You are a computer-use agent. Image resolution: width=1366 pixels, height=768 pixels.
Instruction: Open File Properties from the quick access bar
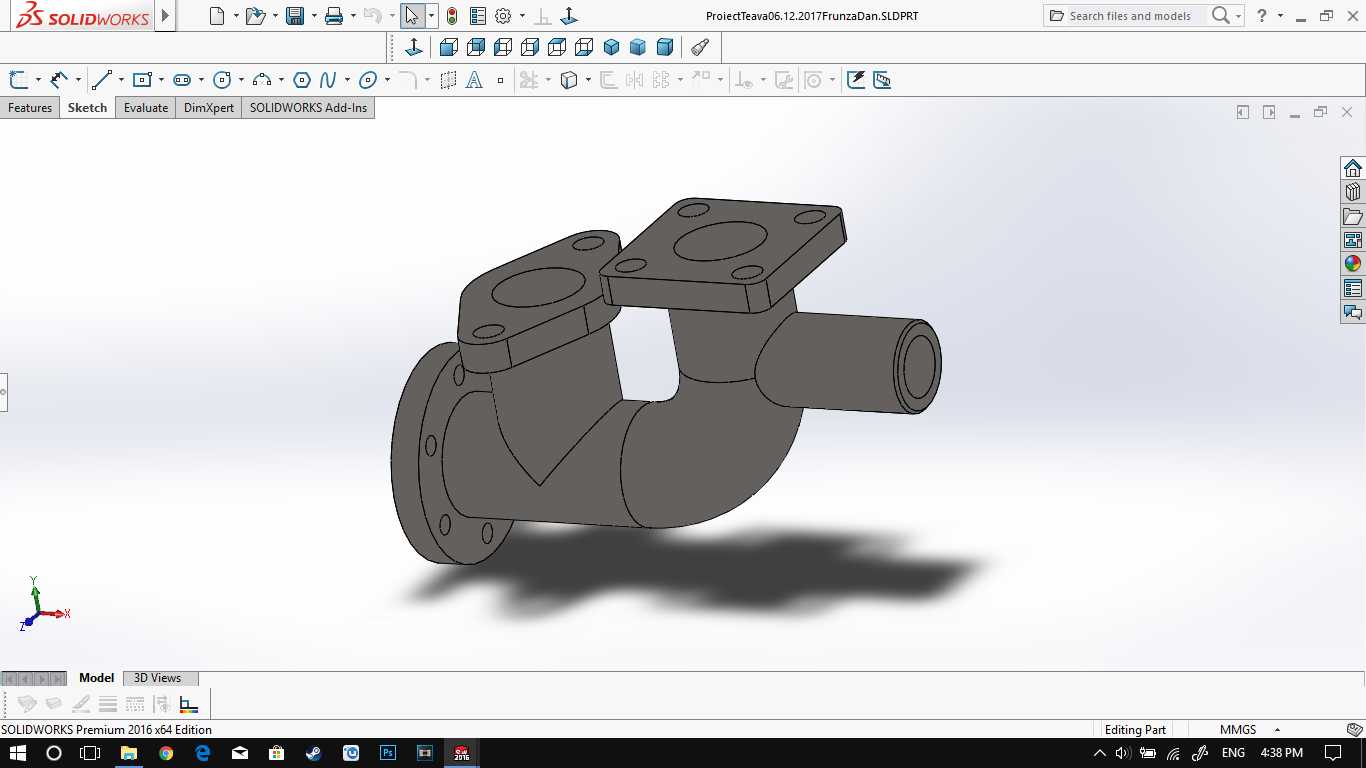click(x=478, y=16)
